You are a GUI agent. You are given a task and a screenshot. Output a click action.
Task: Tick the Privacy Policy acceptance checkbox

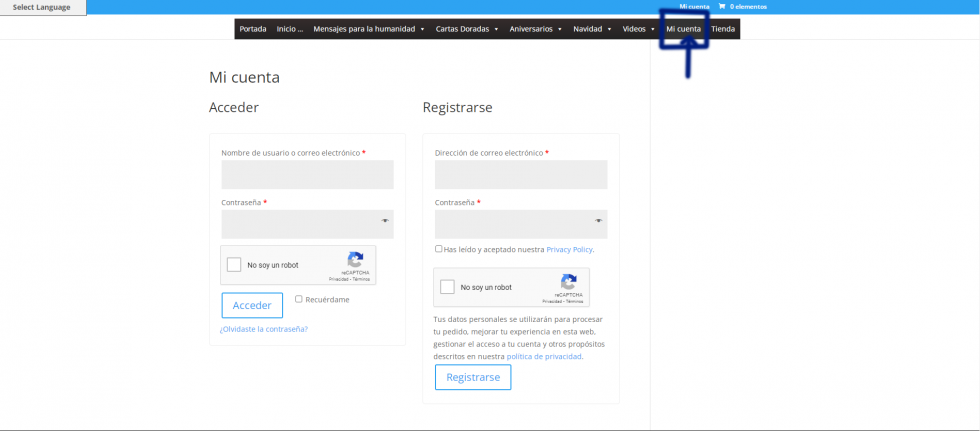click(x=438, y=249)
